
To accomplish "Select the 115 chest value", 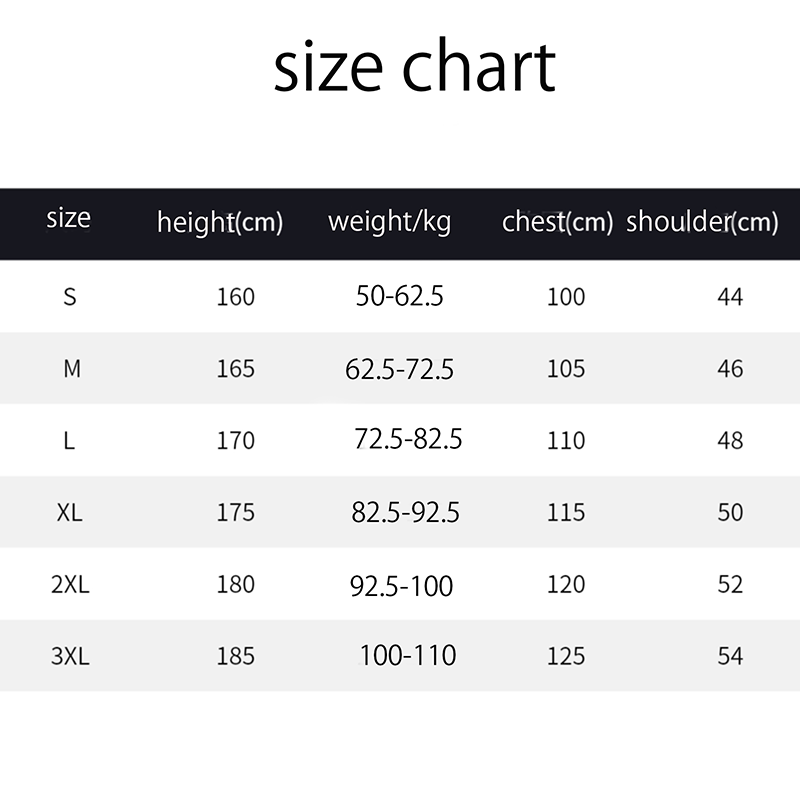I will coord(566,513).
